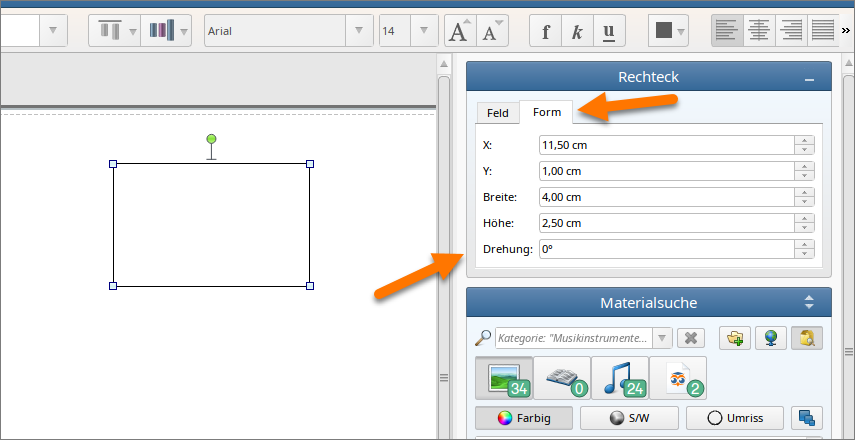
Task: Increase font size with large A icon
Action: [459, 31]
